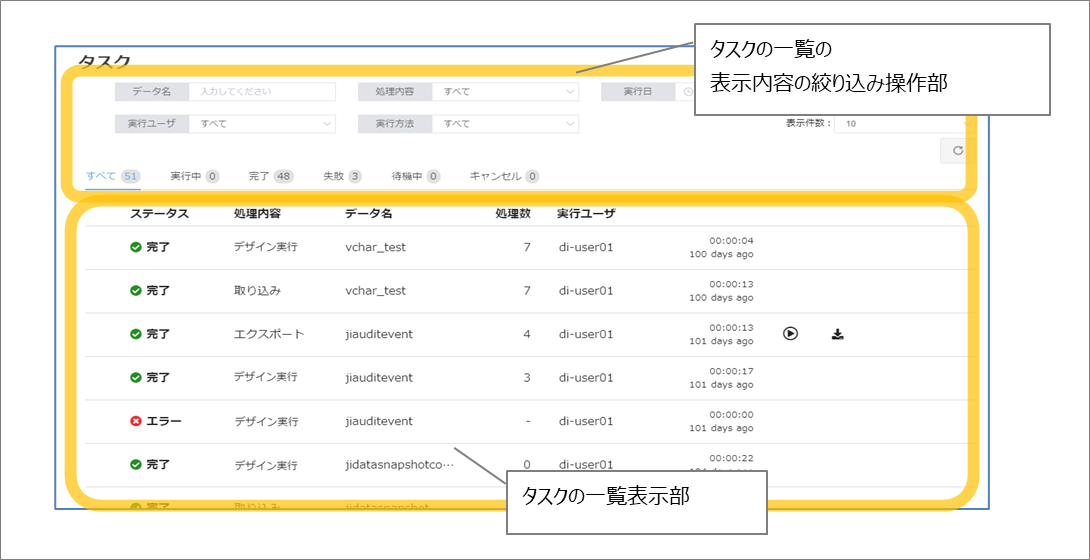Click the play icon in the エクスポート row
Viewport: 1090px width, 560px height.
(790, 333)
